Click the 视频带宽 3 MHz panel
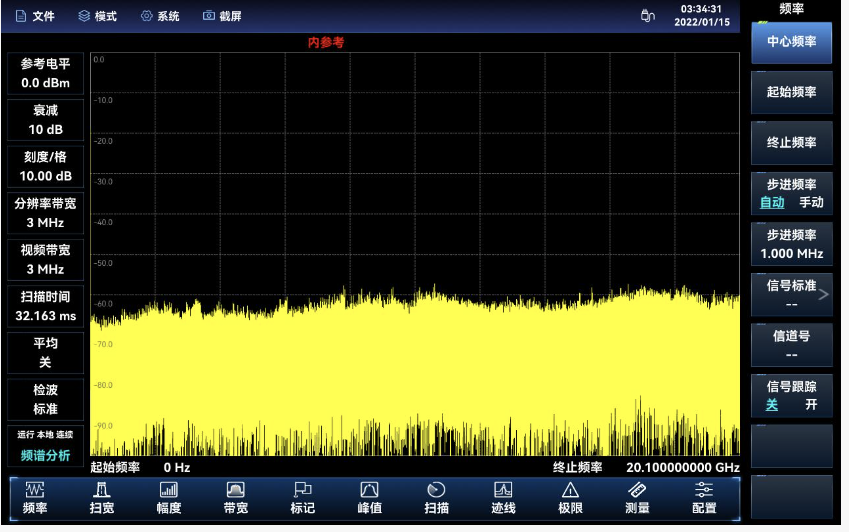Image resolution: width=849 pixels, height=532 pixels. 45,259
